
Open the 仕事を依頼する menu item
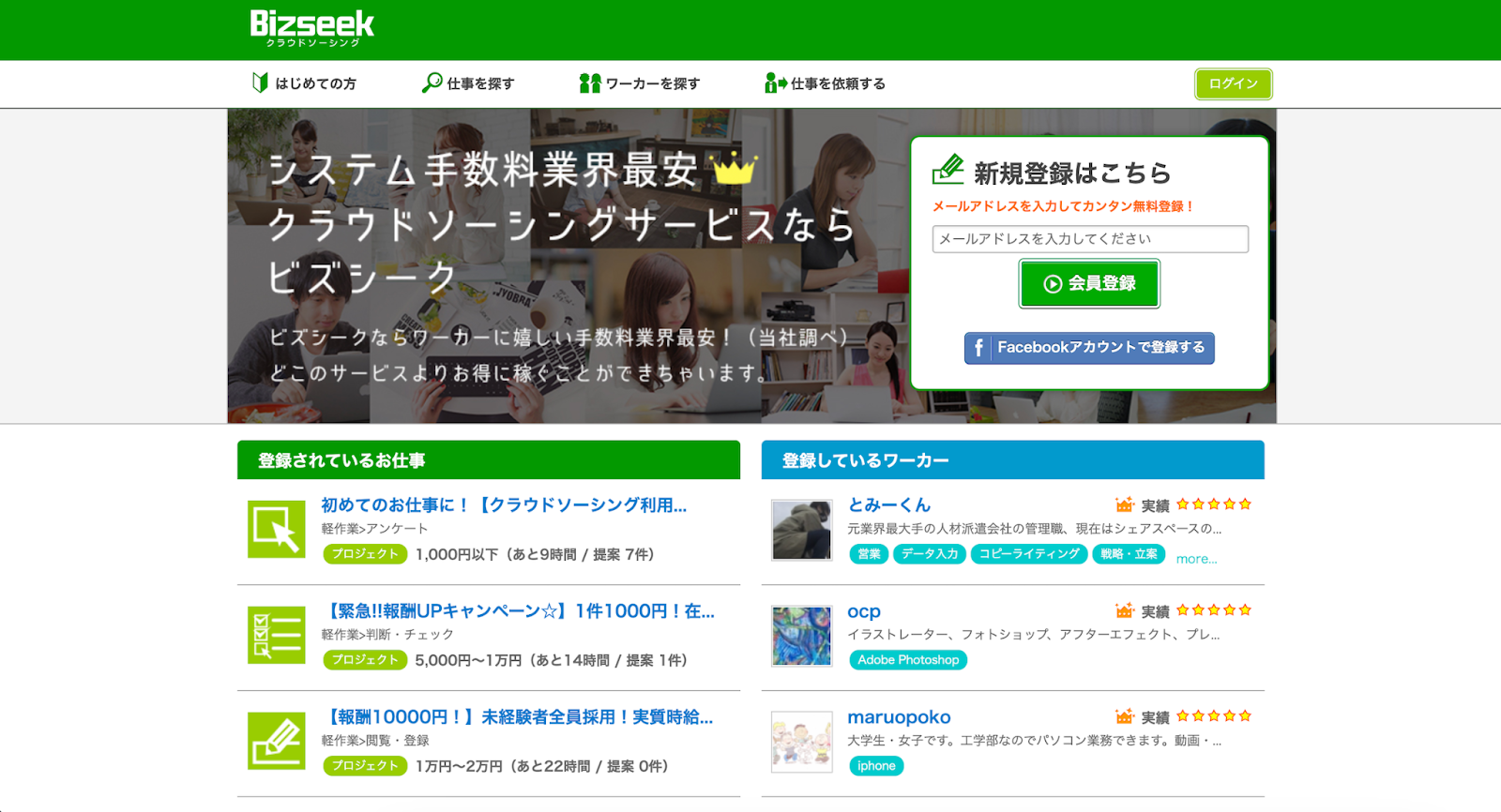pyautogui.click(x=825, y=83)
